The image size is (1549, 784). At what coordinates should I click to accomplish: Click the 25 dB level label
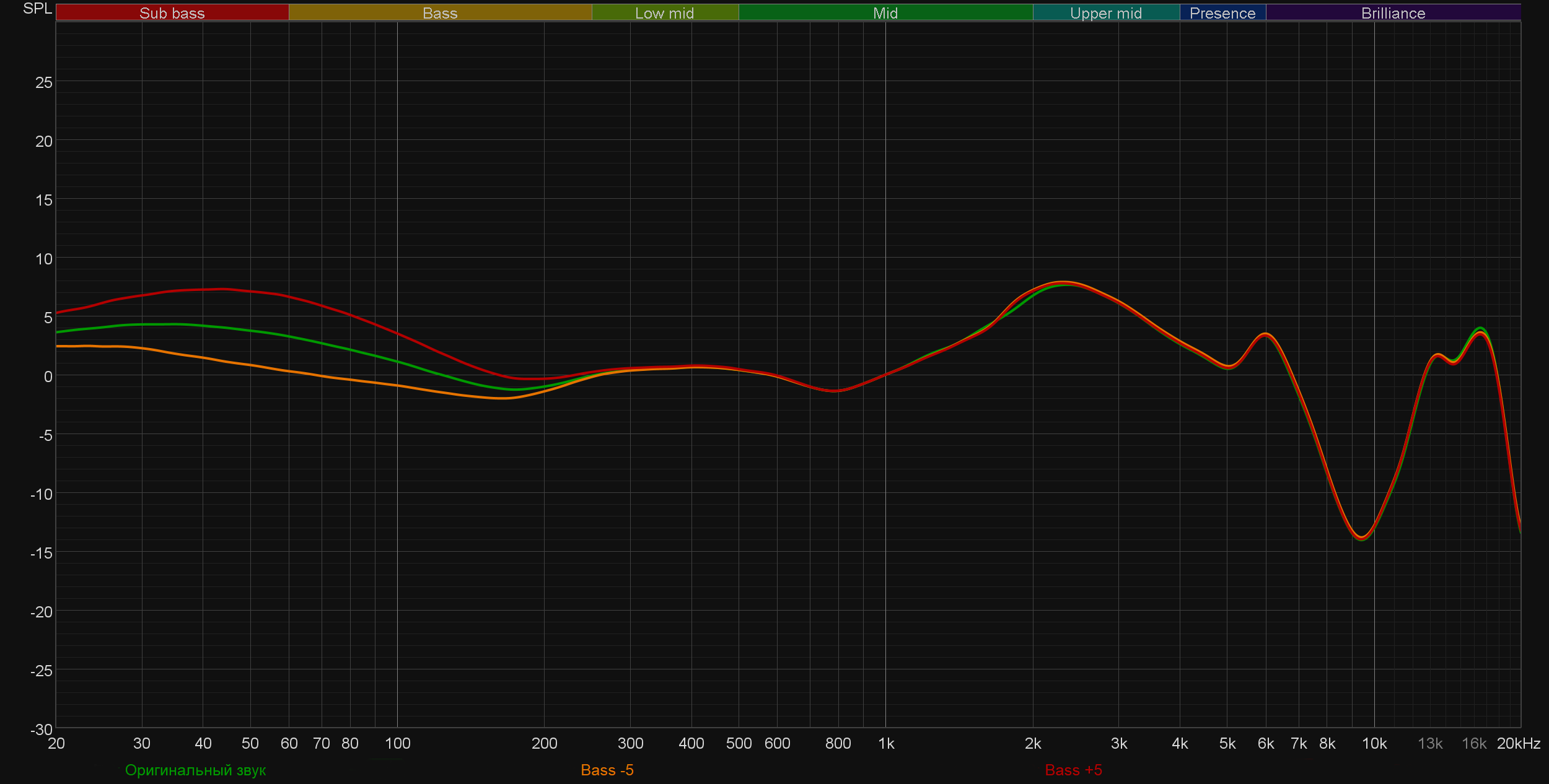click(44, 82)
